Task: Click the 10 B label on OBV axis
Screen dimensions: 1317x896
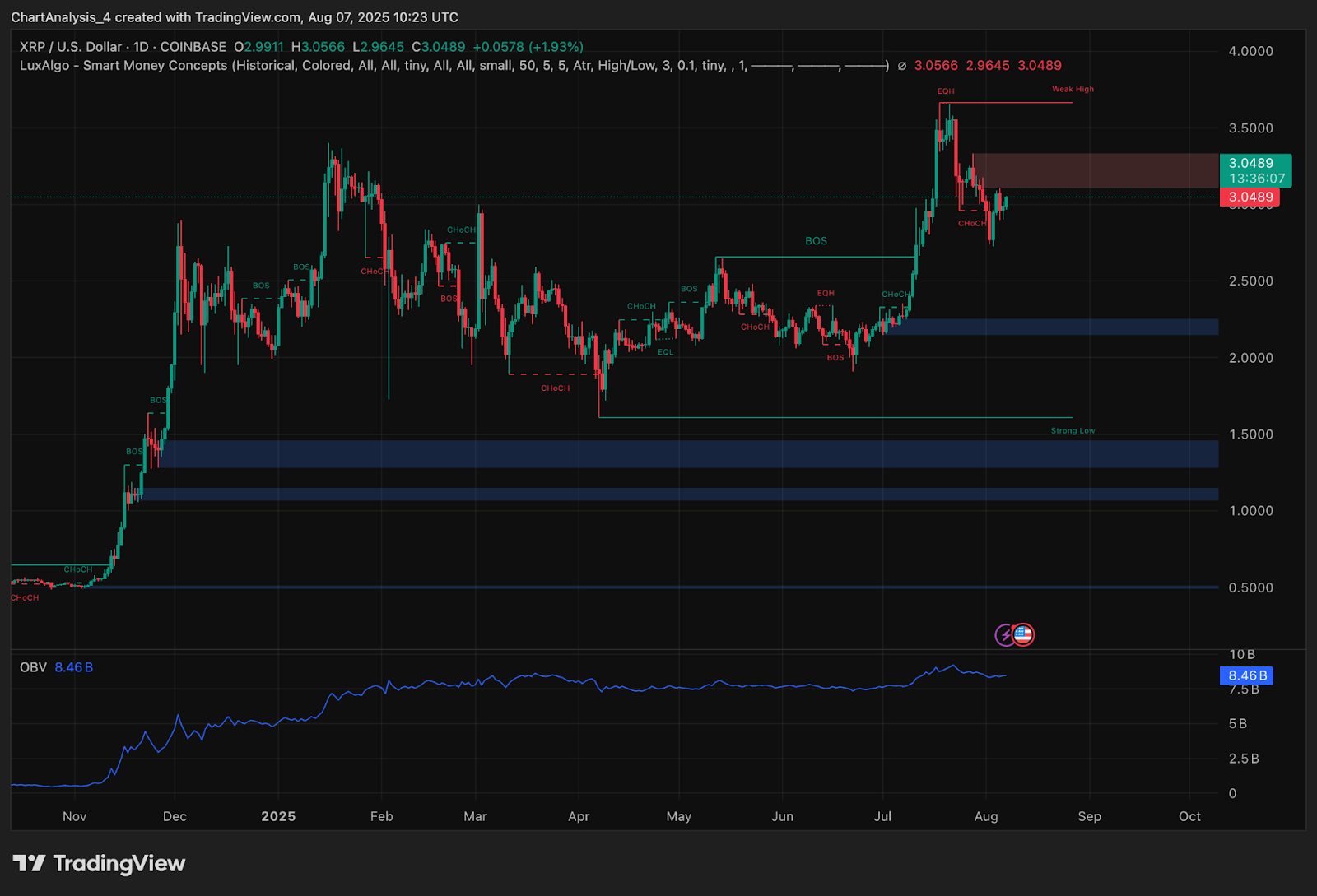Action: [1242, 655]
